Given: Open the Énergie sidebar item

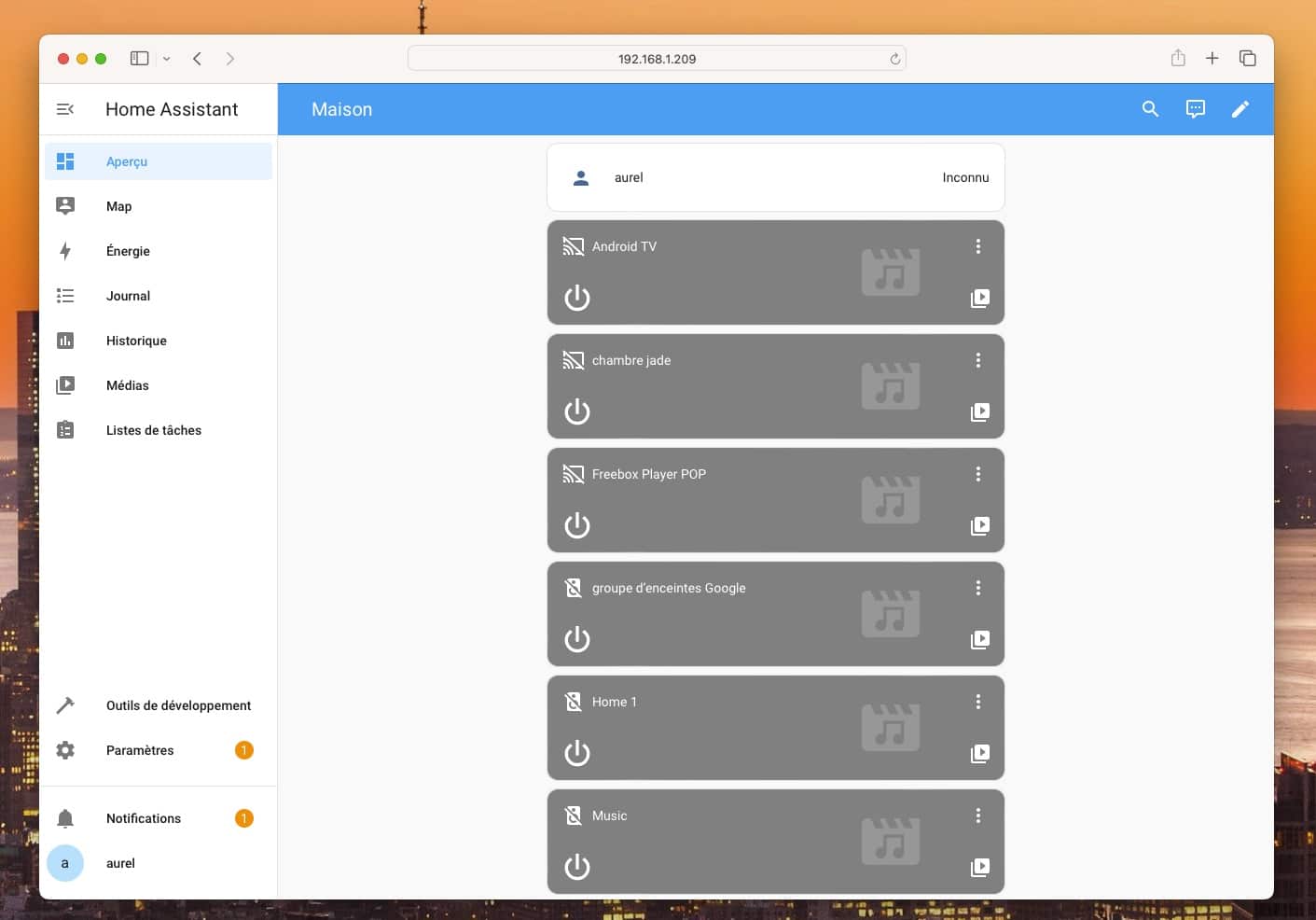Looking at the screenshot, I should [128, 251].
